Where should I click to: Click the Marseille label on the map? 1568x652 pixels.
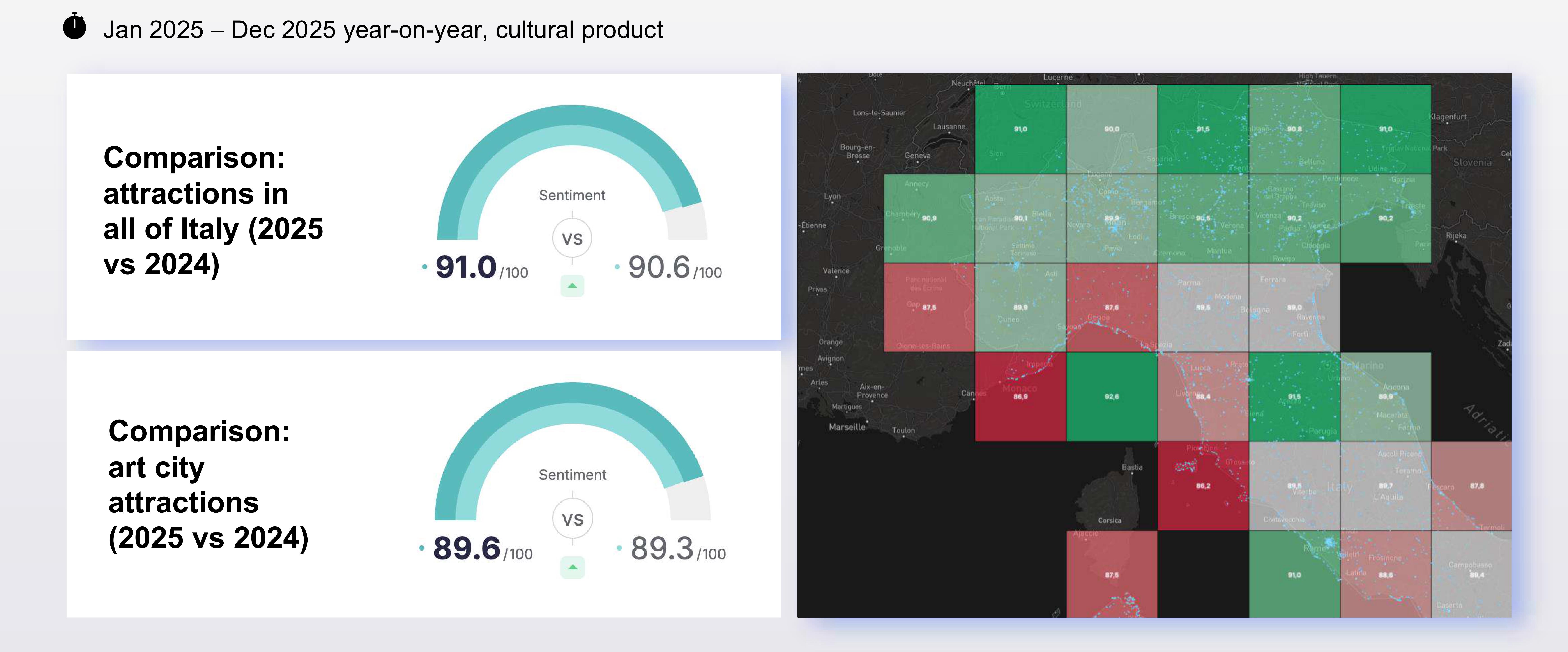[x=847, y=427]
